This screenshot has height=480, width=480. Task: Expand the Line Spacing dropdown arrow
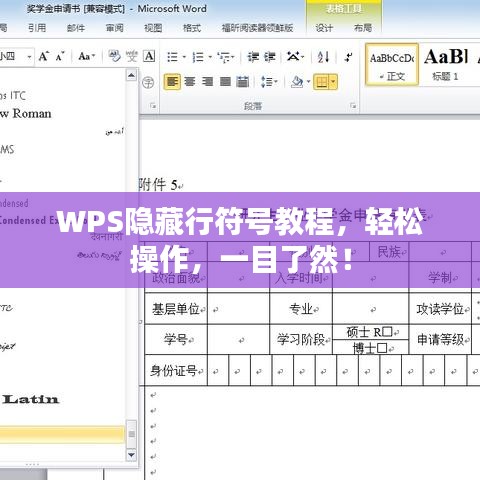click(276, 82)
